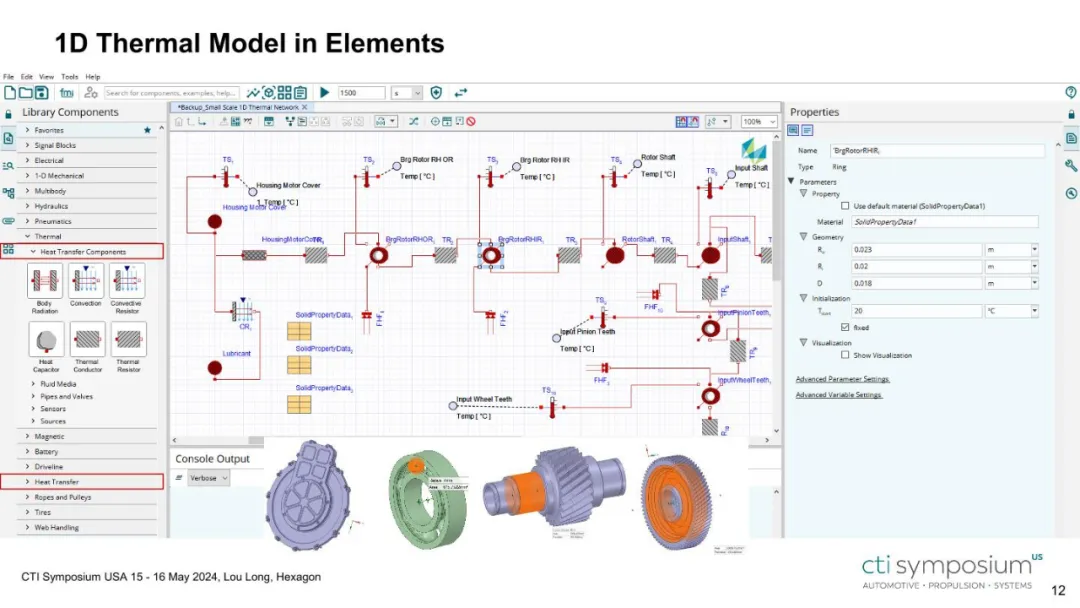Collapse the Parameters section
The width and height of the screenshot is (1080, 608).
(791, 181)
